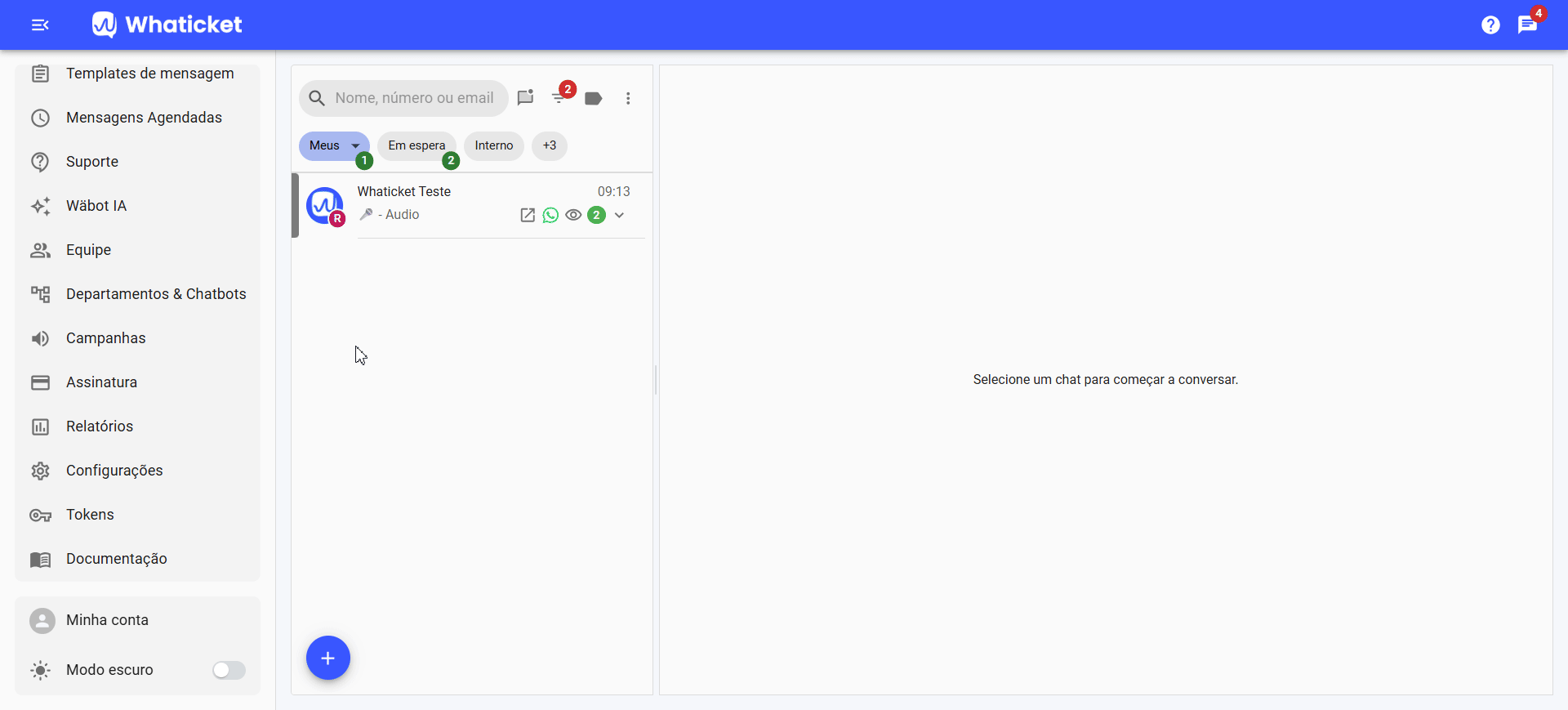Open Documentação
The width and height of the screenshot is (1568, 710).
(137, 559)
